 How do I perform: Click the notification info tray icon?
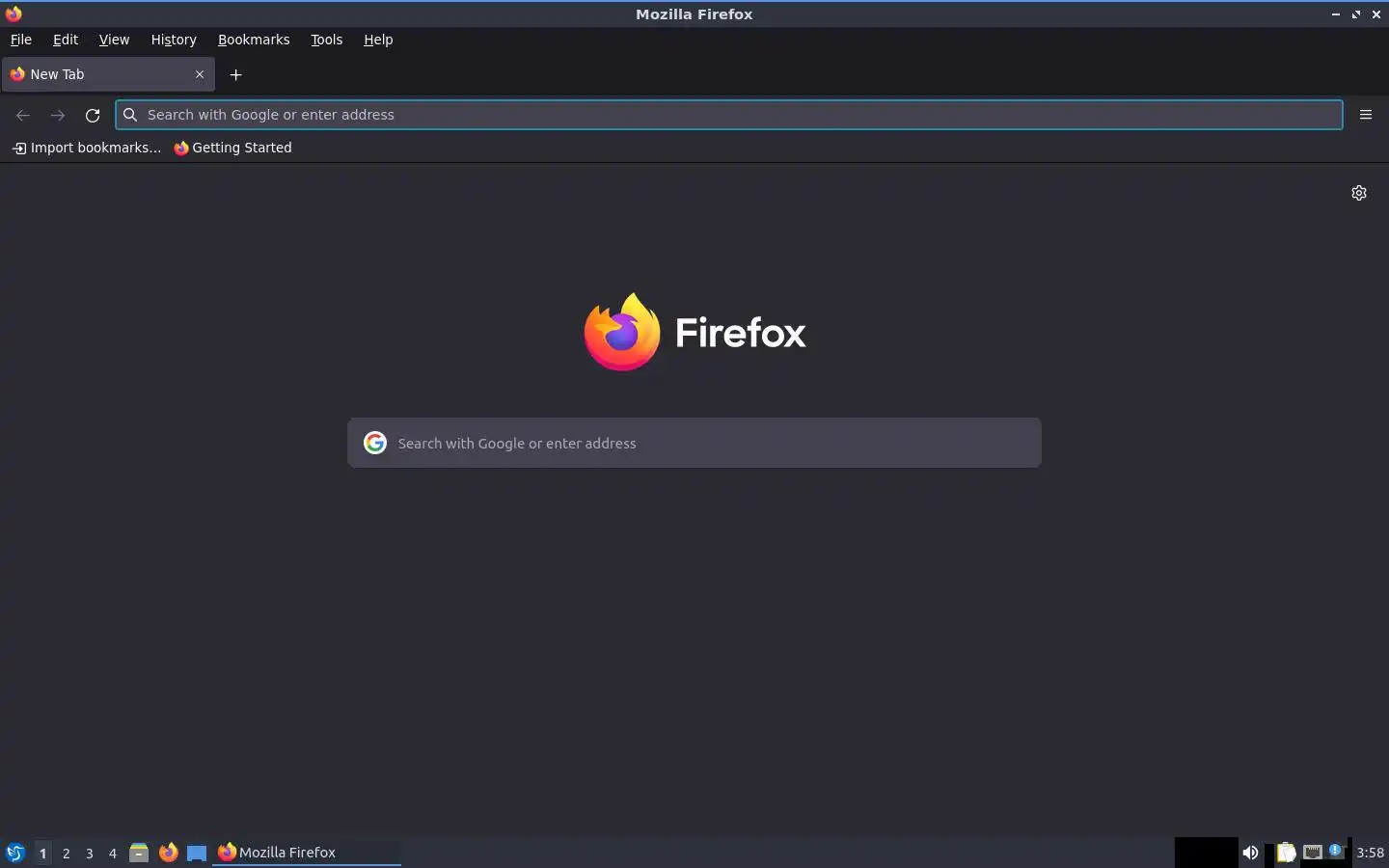pos(1336,852)
